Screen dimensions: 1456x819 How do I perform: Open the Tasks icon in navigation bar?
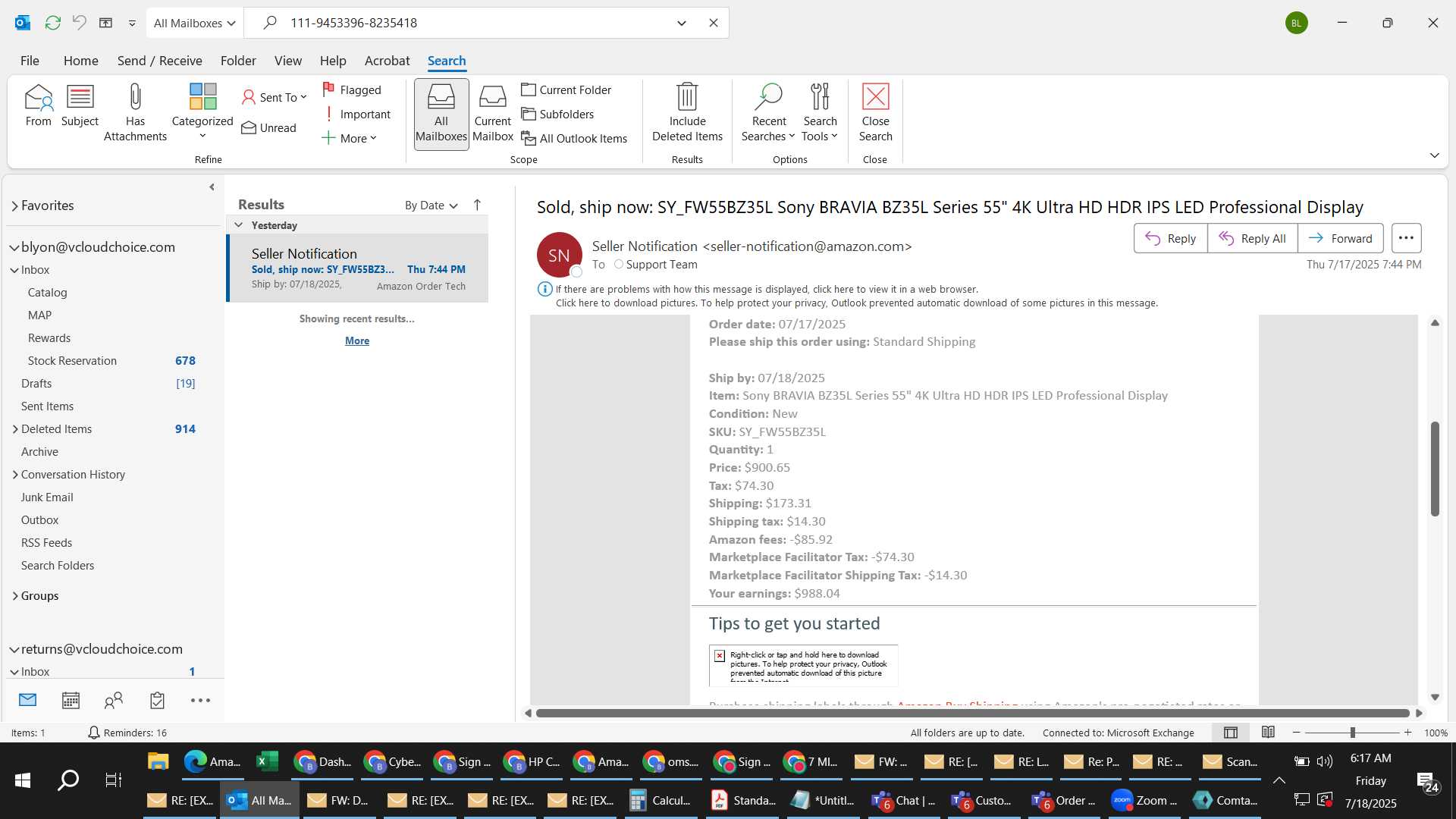click(157, 701)
